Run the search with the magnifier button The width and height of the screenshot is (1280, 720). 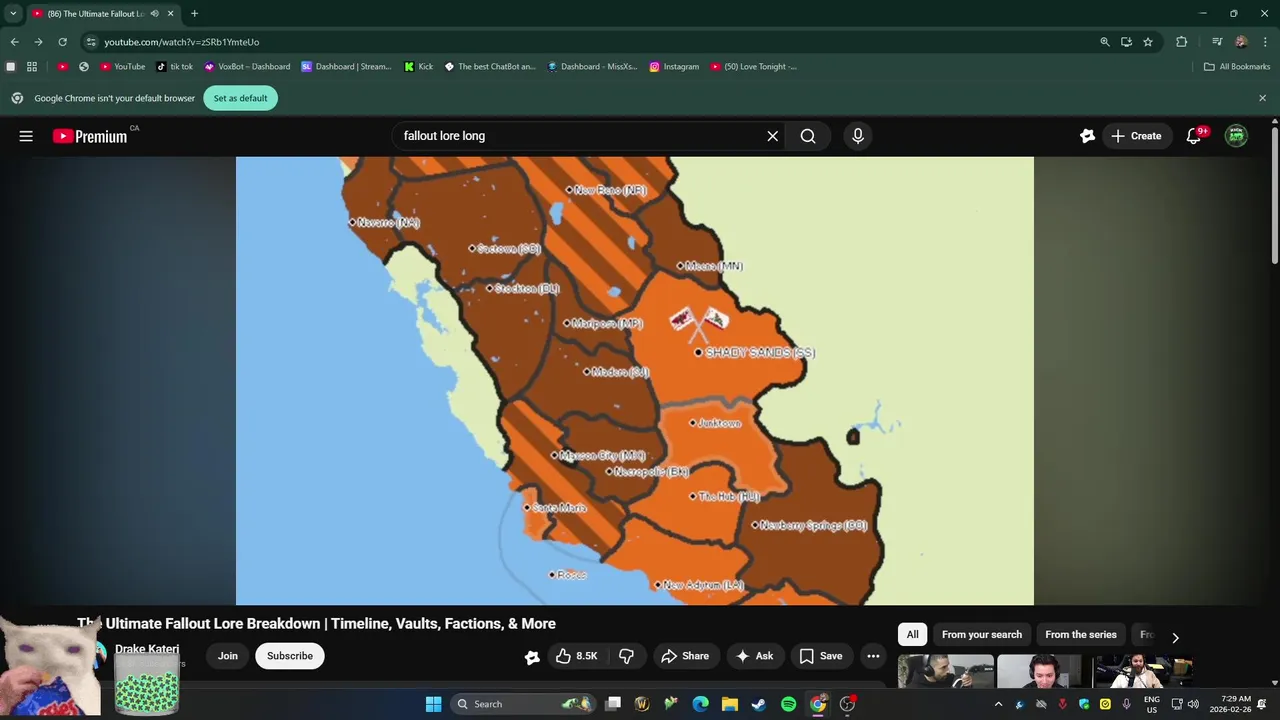pyautogui.click(x=808, y=136)
